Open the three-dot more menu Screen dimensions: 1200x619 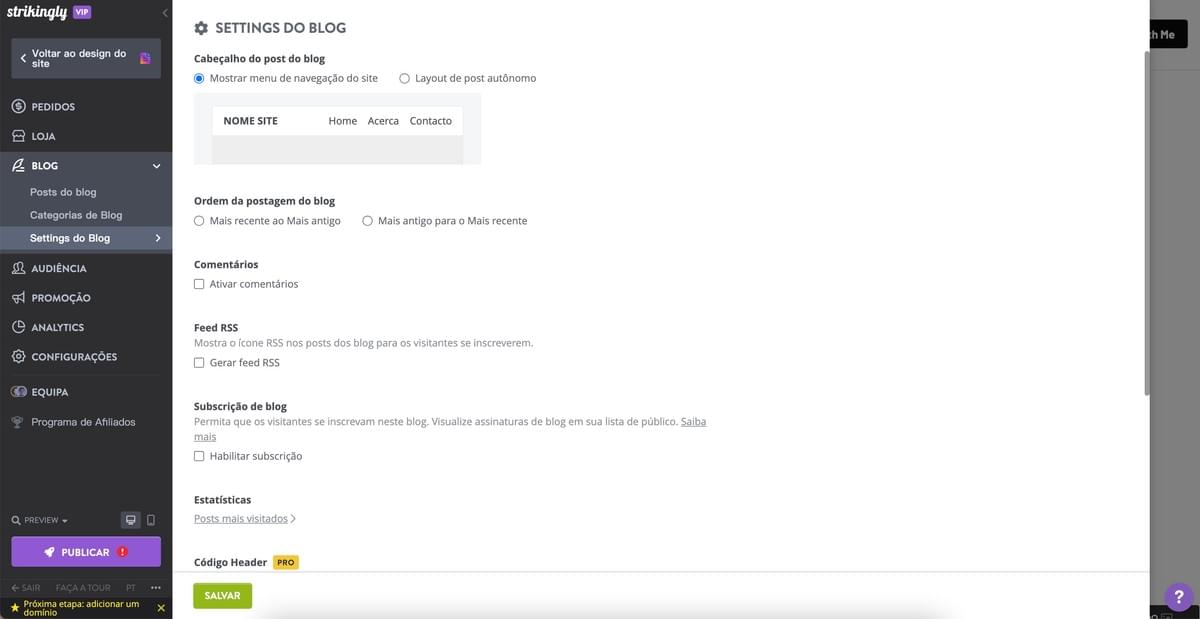[156, 588]
